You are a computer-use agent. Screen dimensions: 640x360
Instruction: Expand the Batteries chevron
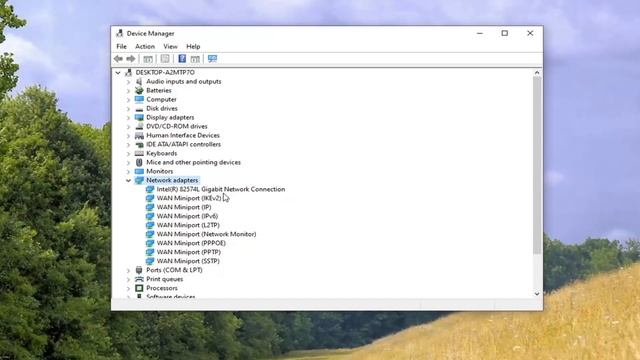click(129, 91)
